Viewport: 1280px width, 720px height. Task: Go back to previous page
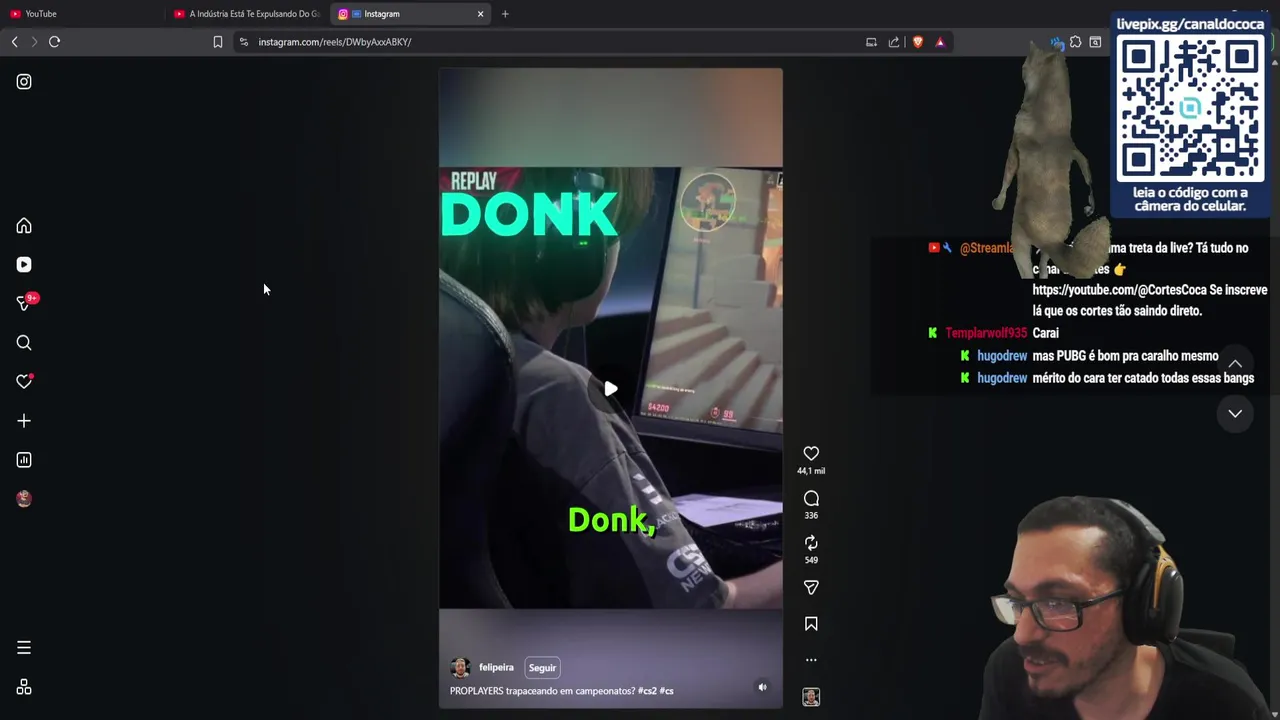coord(14,42)
